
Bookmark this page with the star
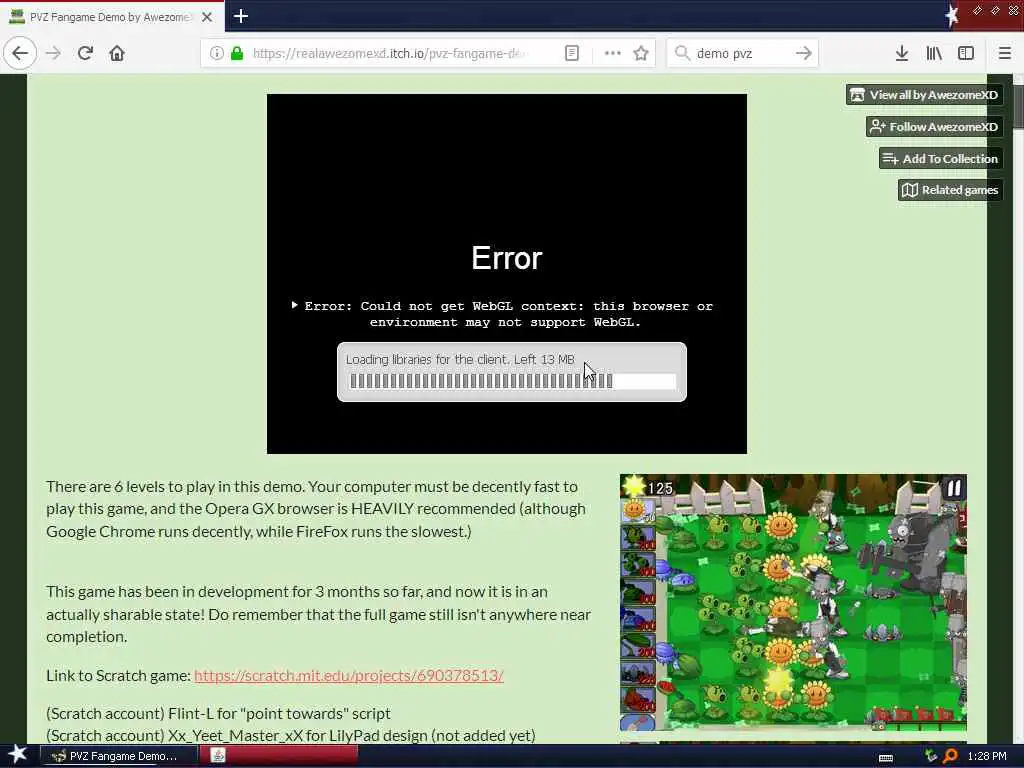point(641,53)
